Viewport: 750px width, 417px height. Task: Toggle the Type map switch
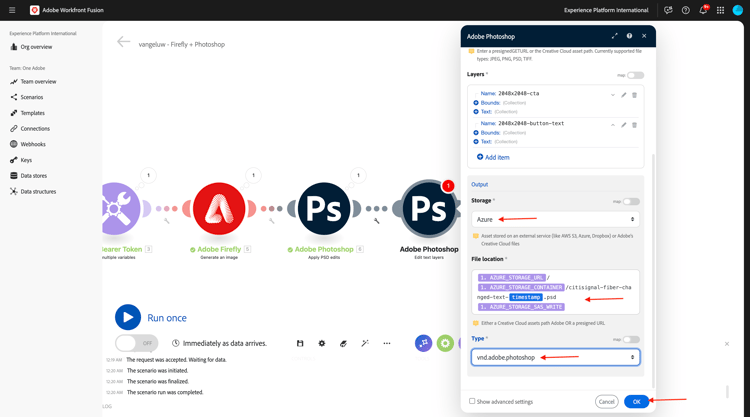click(631, 340)
